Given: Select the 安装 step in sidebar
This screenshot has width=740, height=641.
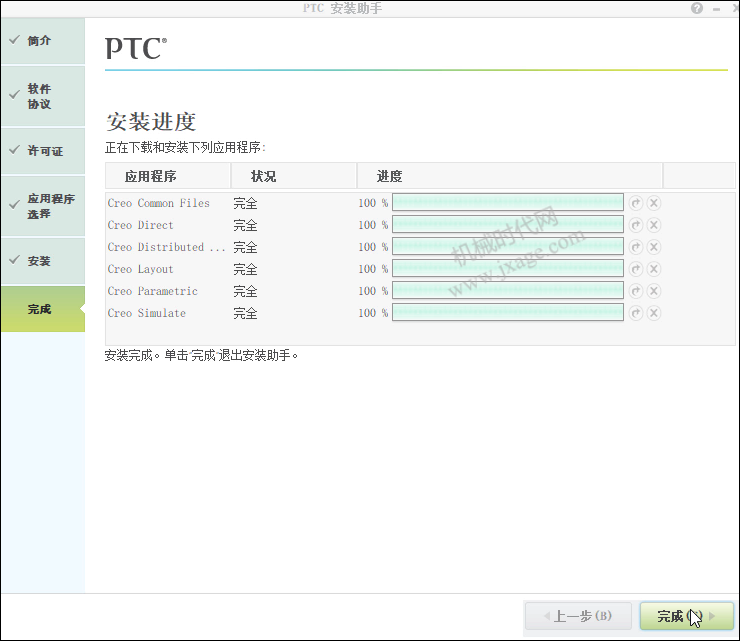Looking at the screenshot, I should pyautogui.click(x=43, y=261).
